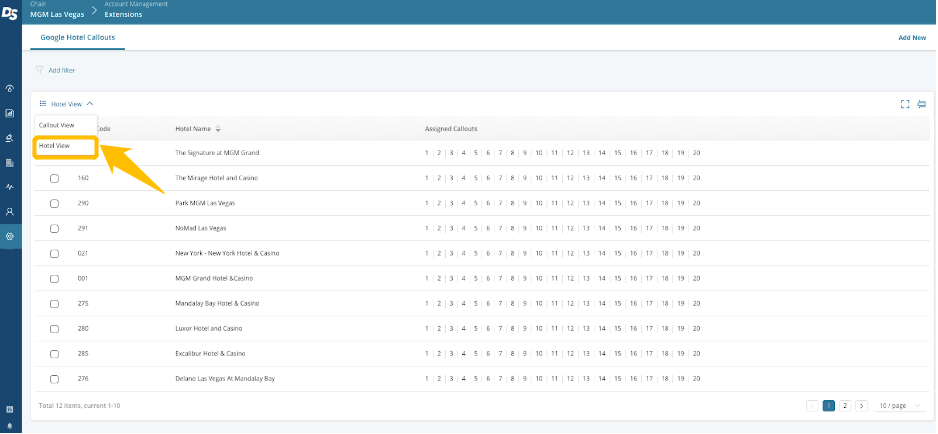Open the search-person icon in sidebar
The image size is (938, 434).
[10, 138]
